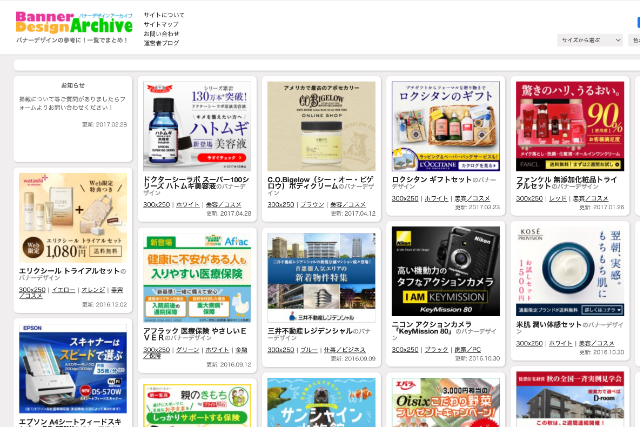The image size is (640, 427).
Task: Click イエロー tag under エリクシール card
Action: [x=63, y=289]
